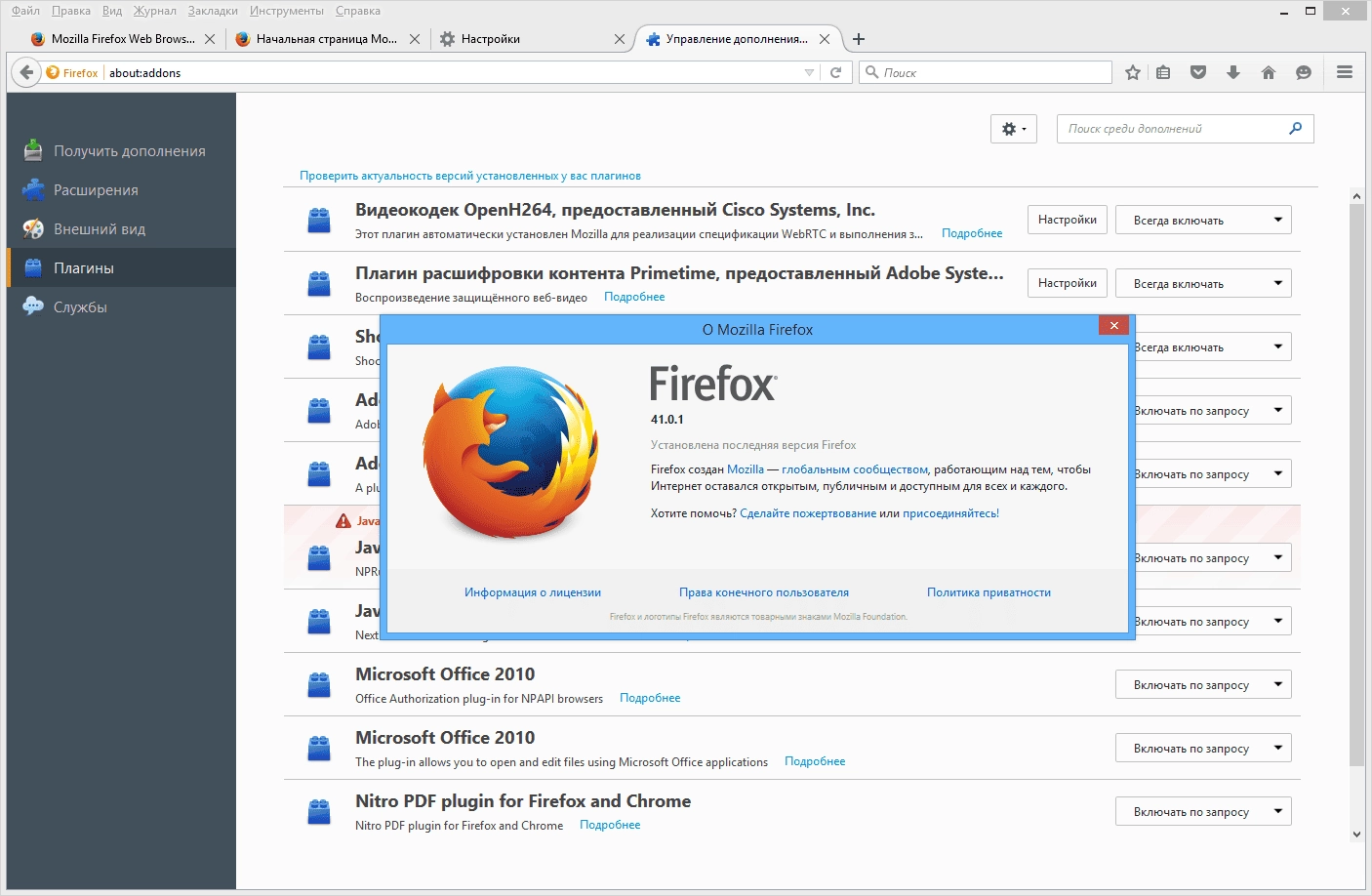The height and width of the screenshot is (896, 1372).
Task: Open Подробнее link for Nitro PDF plugin
Action: tap(610, 825)
